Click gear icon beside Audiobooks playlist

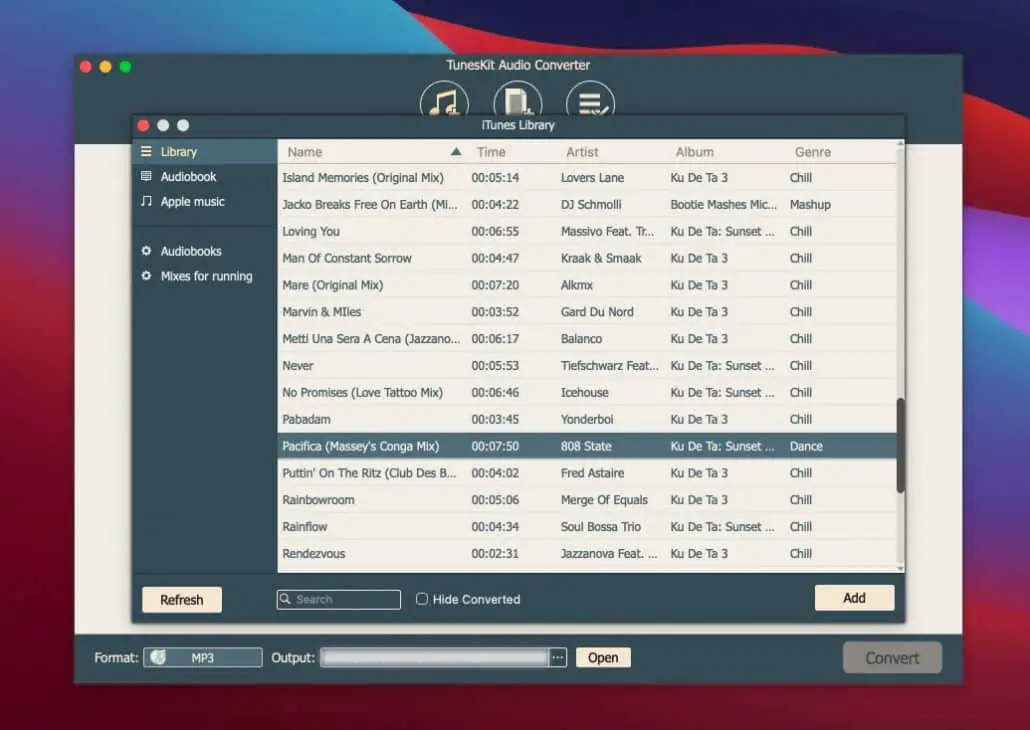tap(146, 251)
